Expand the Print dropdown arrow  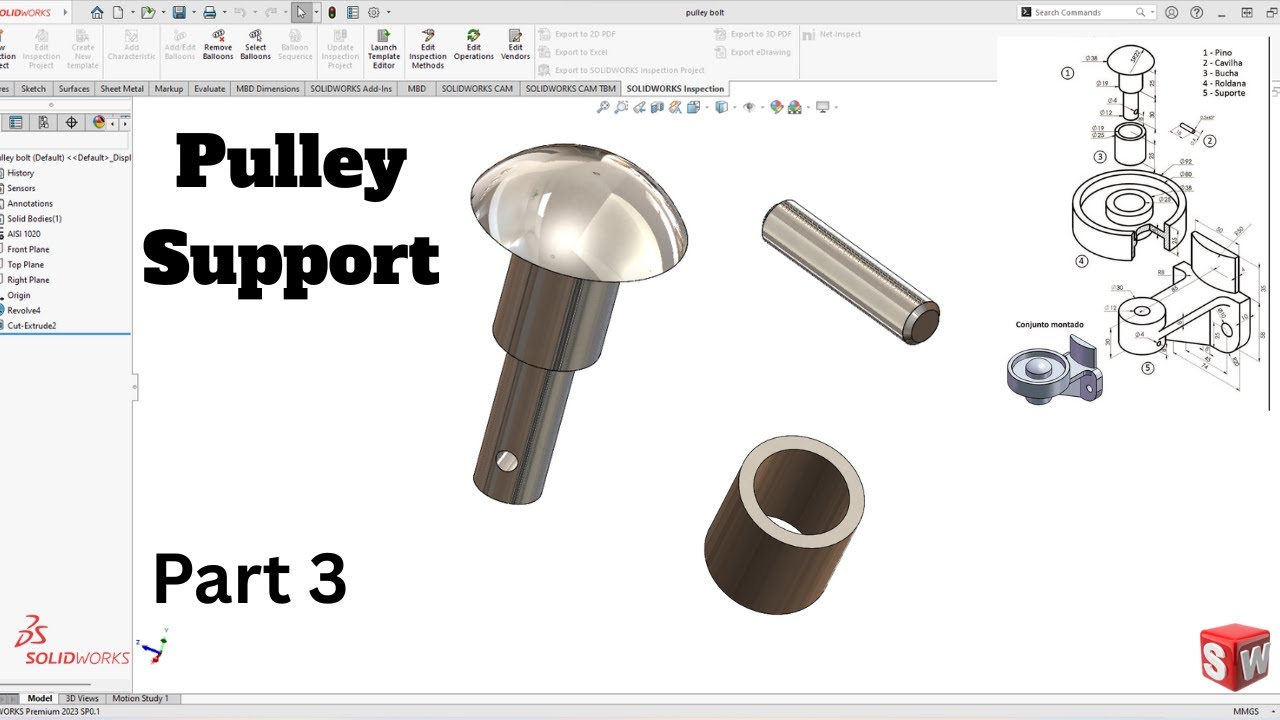(224, 12)
